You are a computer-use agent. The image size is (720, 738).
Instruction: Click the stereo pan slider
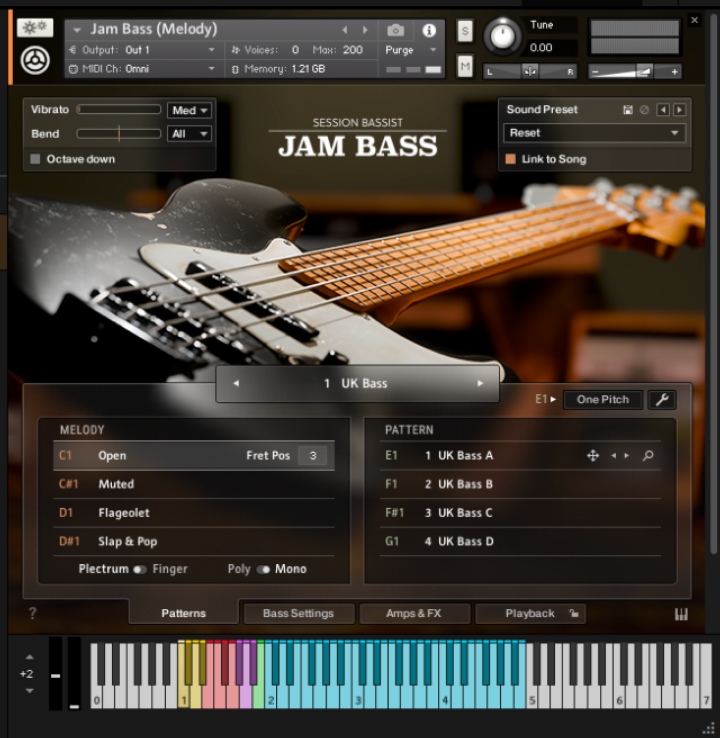click(530, 72)
